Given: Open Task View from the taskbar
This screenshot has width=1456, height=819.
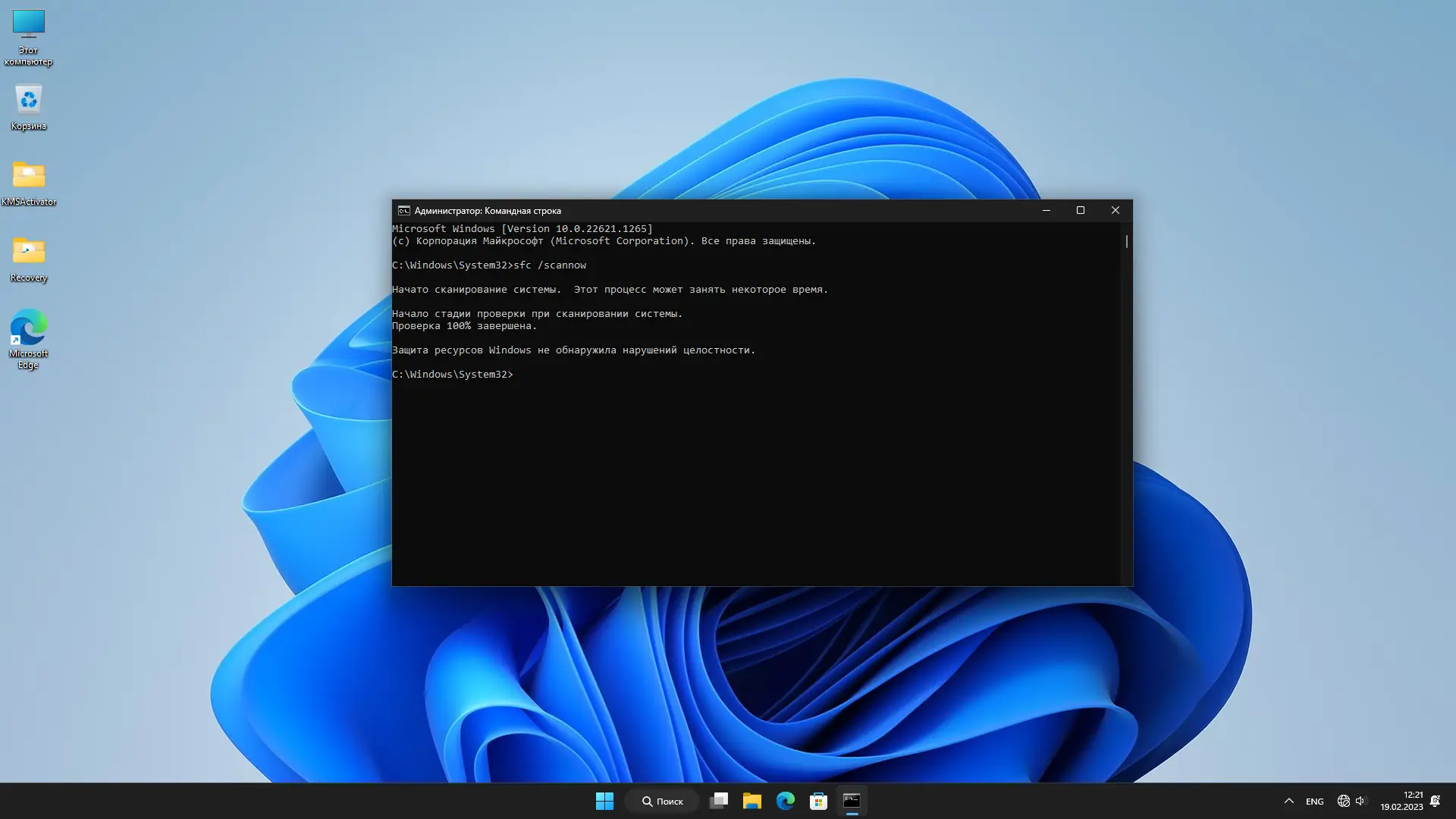Looking at the screenshot, I should pyautogui.click(x=718, y=801).
